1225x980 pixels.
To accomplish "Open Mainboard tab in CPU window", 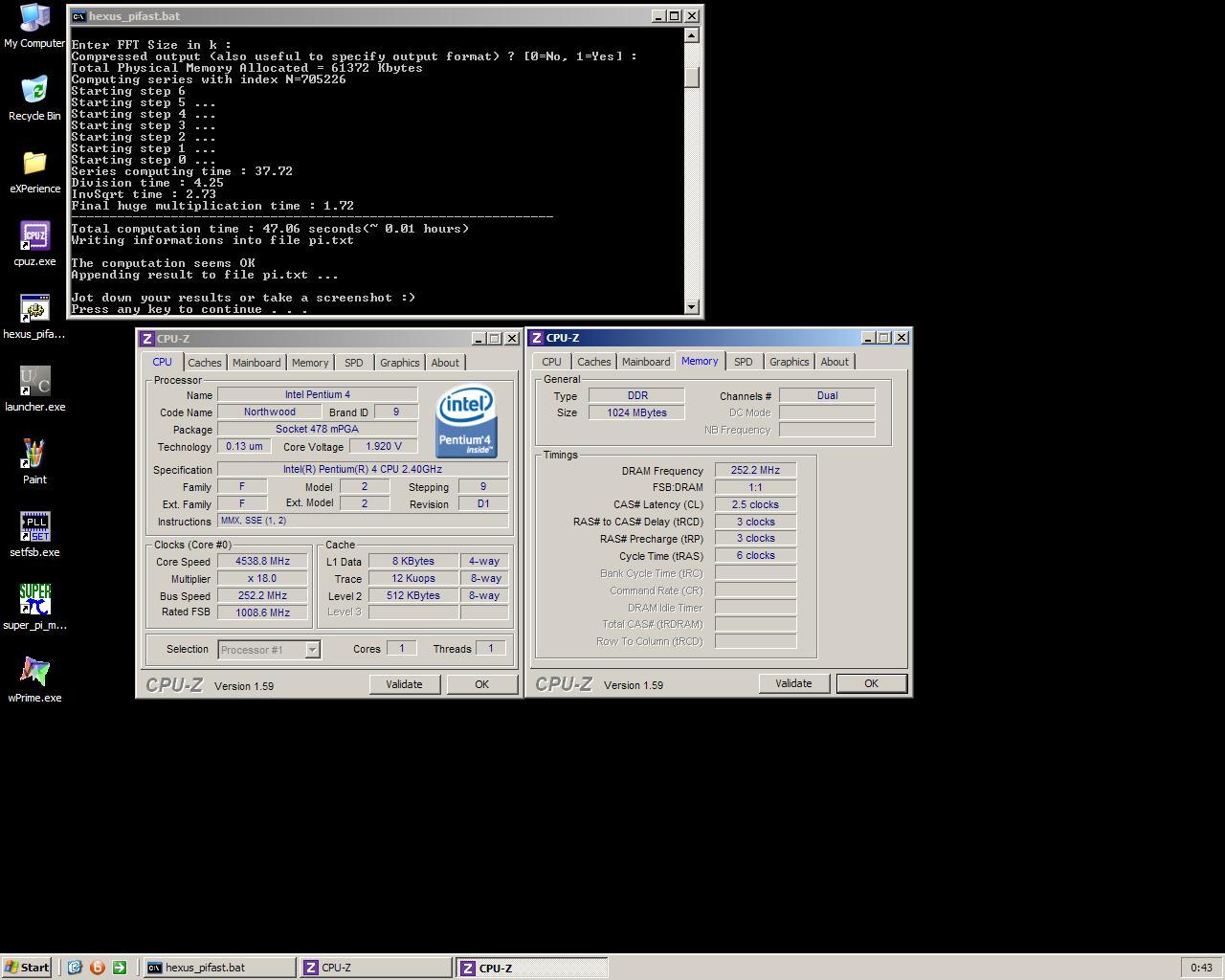I will coord(256,363).
